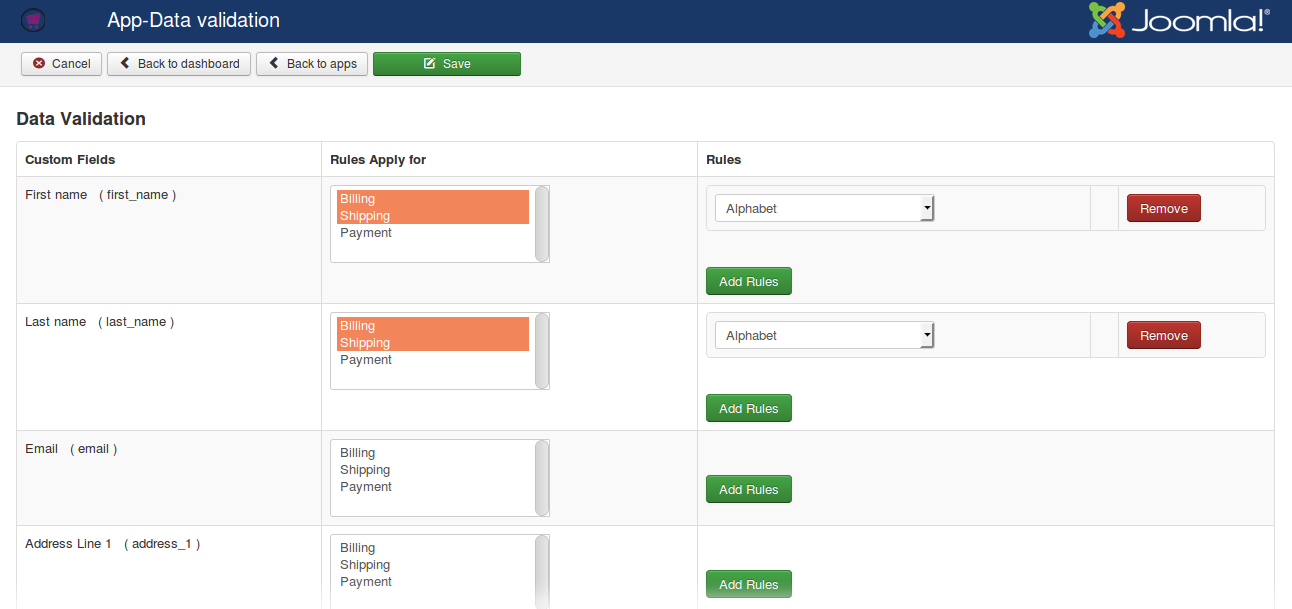Add Rules for Email field
Viewport: 1292px width, 609px height.
coord(748,489)
